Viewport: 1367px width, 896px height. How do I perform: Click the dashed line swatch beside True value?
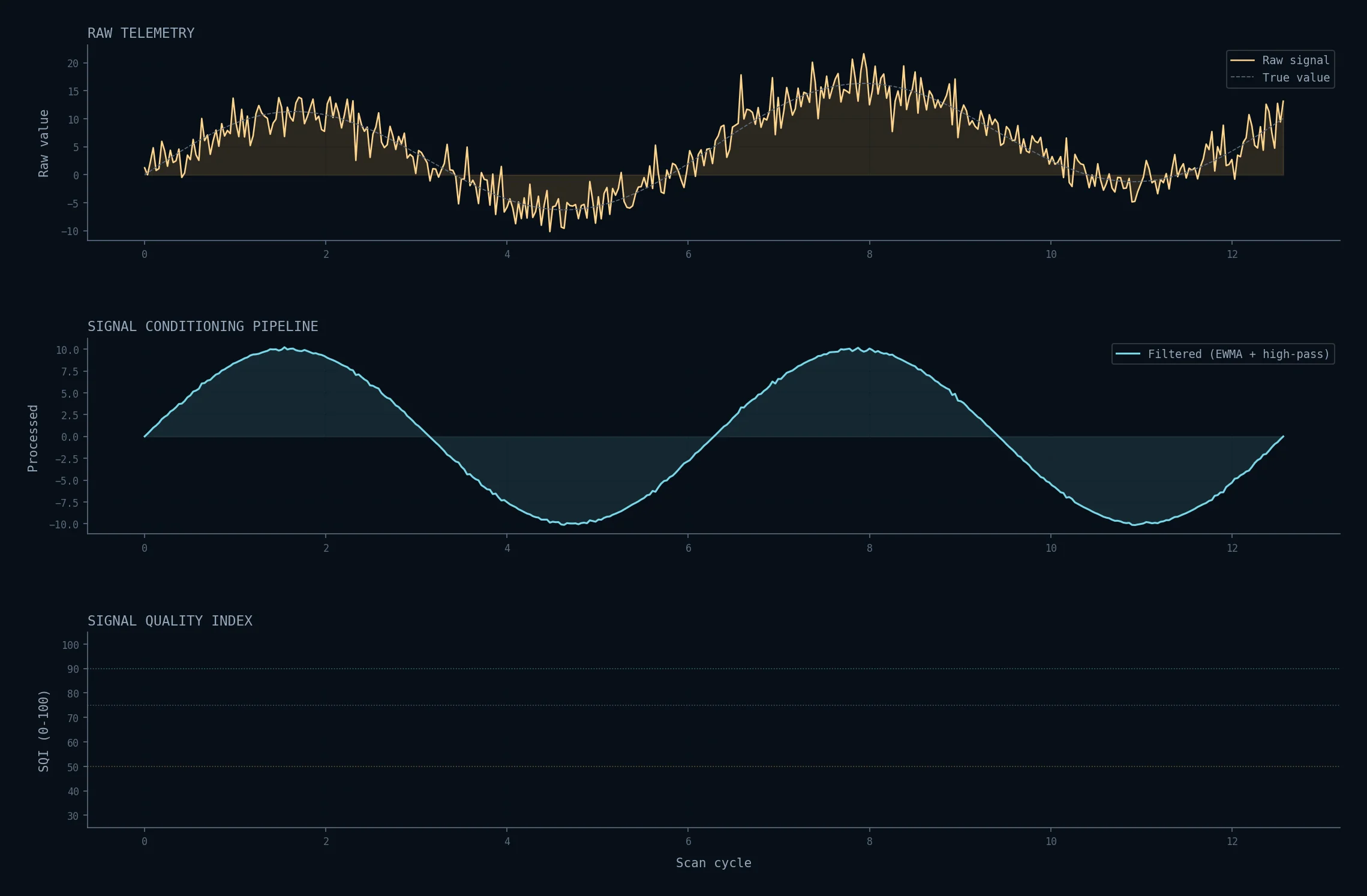(1242, 77)
